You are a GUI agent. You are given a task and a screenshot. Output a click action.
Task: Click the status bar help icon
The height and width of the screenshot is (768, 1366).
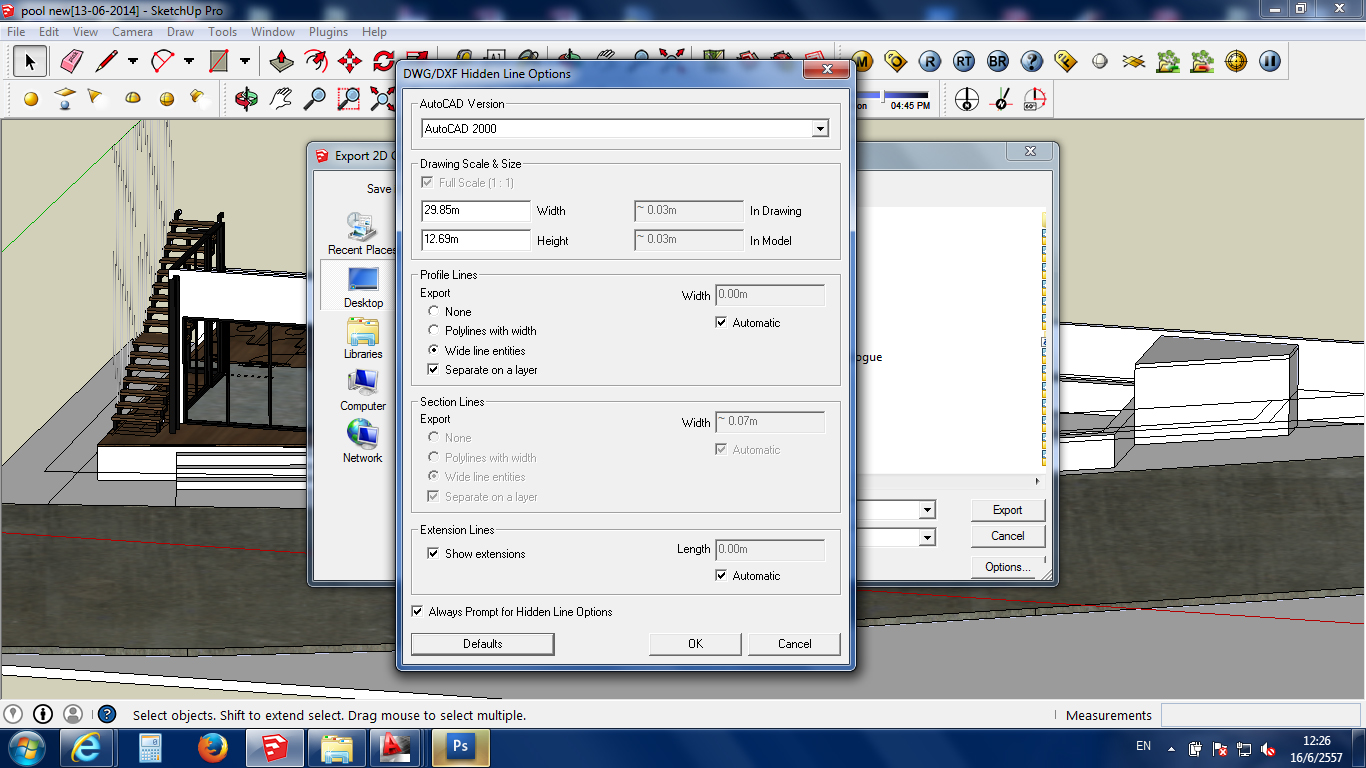point(107,715)
